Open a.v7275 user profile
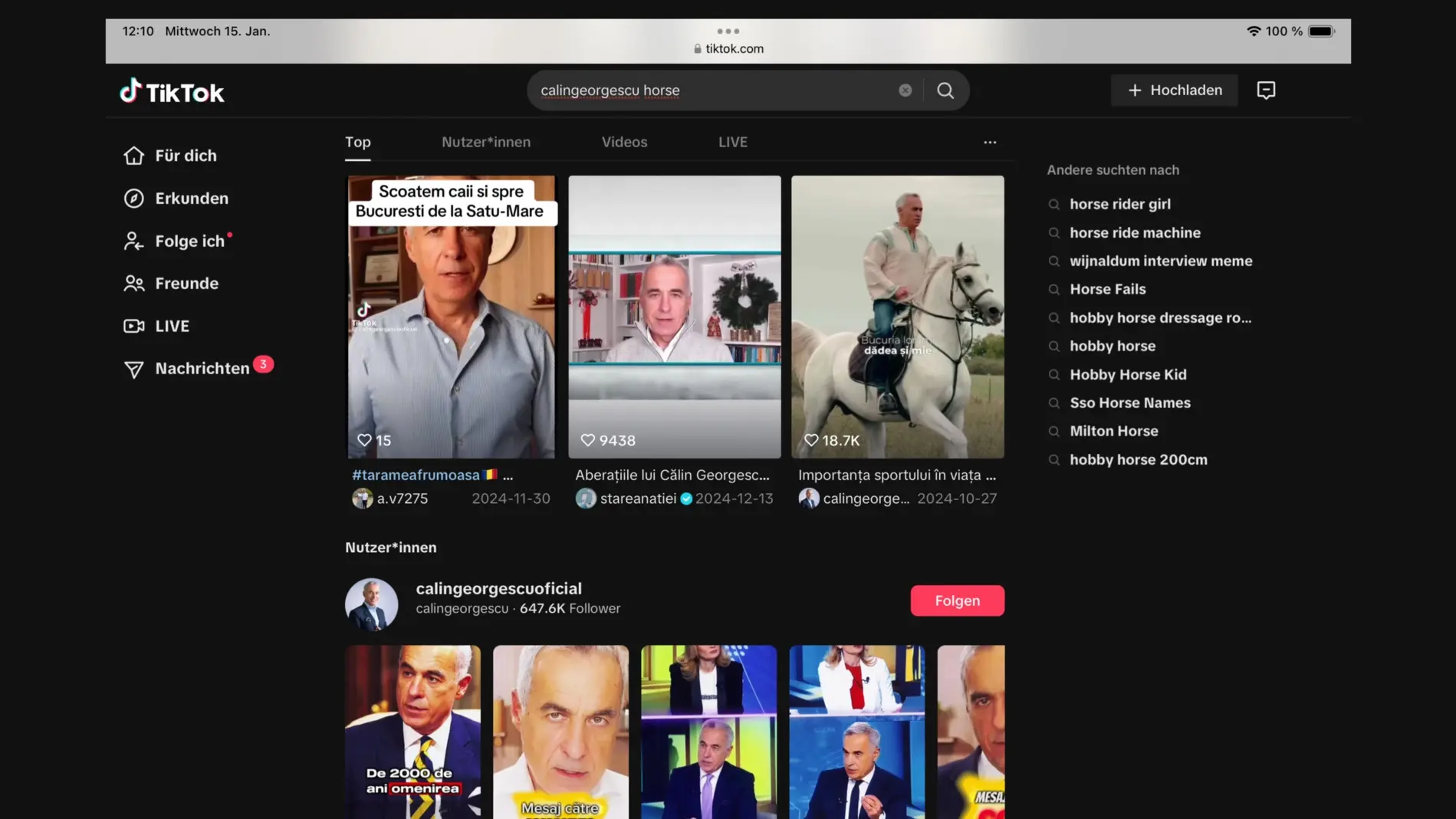1456x819 pixels. click(x=403, y=499)
